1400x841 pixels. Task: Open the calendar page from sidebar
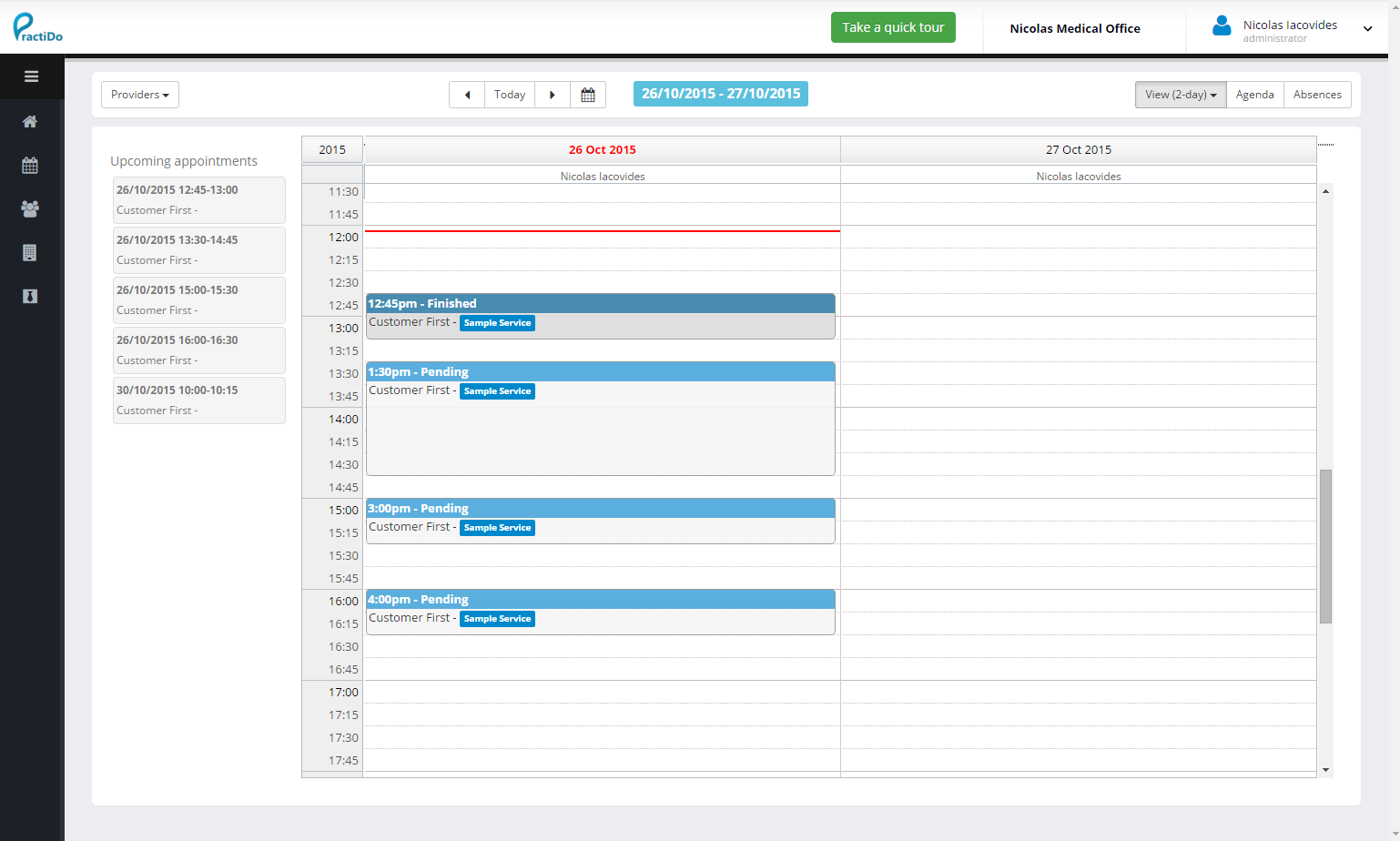pos(30,166)
